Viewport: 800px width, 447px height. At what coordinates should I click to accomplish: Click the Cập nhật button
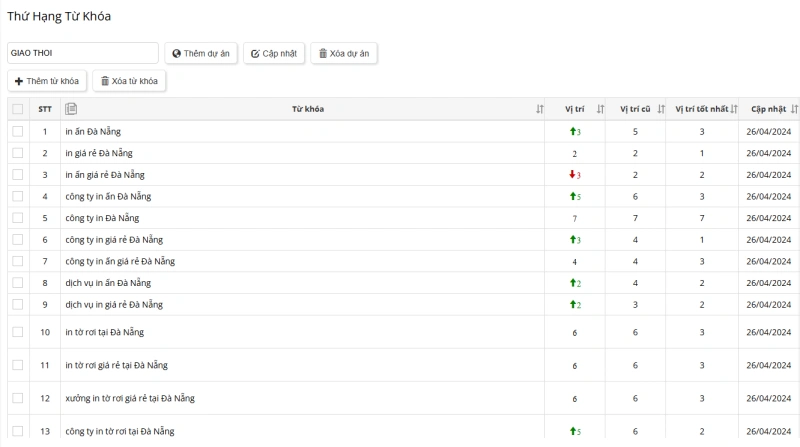(x=273, y=53)
